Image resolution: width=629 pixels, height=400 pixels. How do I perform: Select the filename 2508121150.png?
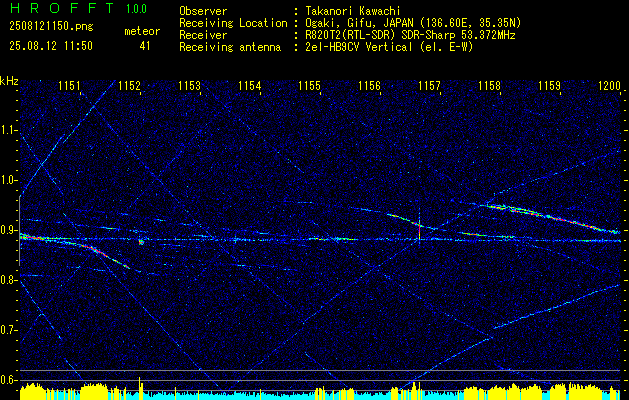[51, 27]
